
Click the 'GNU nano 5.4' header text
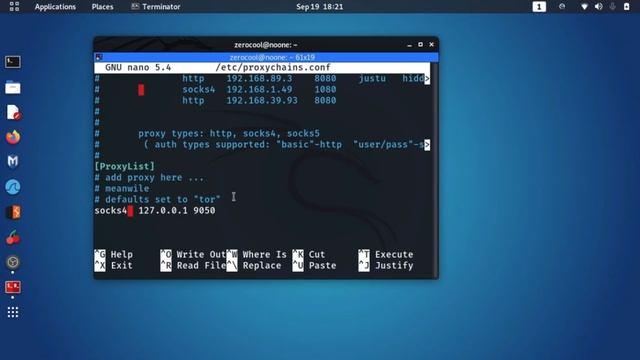(138, 67)
